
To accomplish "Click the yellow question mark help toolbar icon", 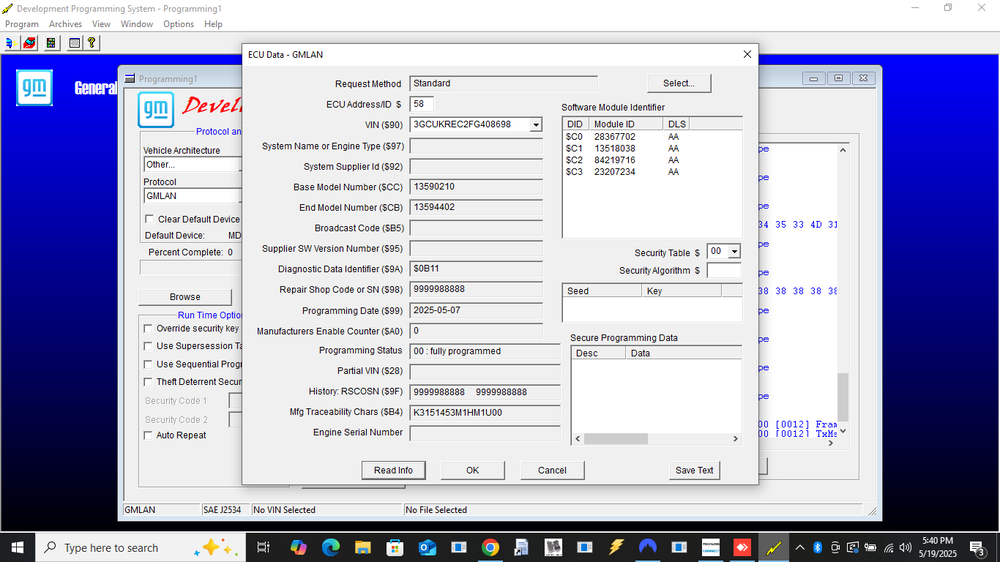I will (92, 43).
